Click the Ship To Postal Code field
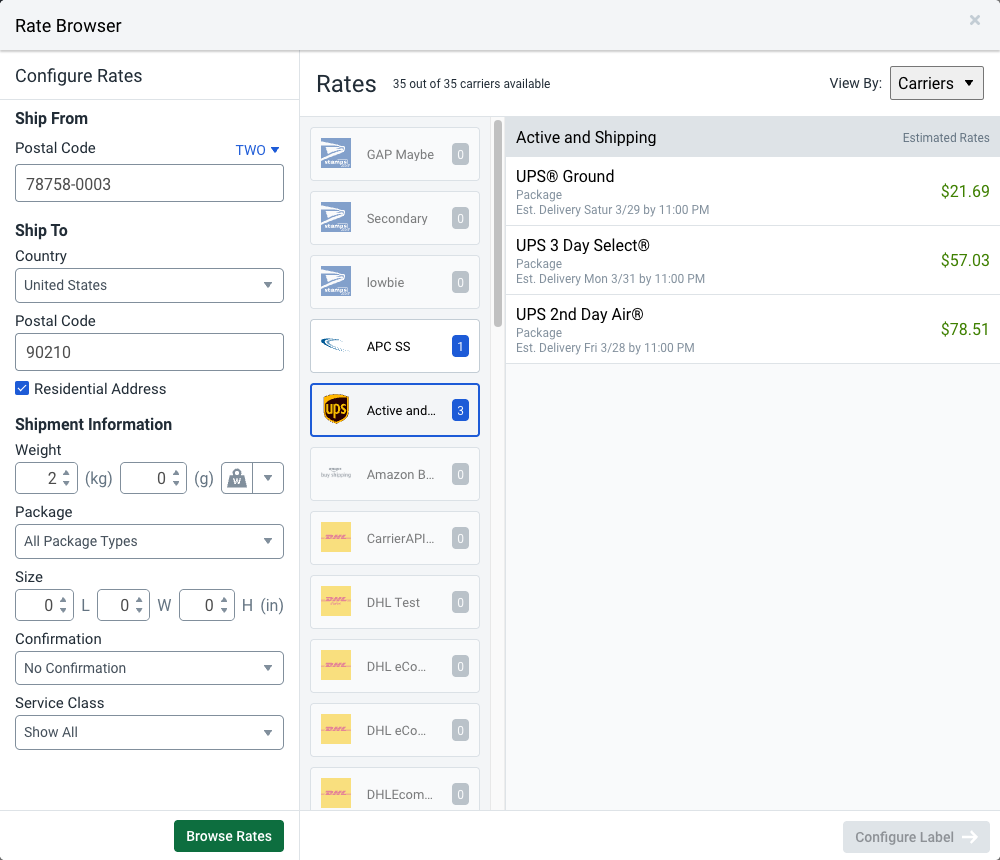The height and width of the screenshot is (860, 1000). tap(149, 352)
